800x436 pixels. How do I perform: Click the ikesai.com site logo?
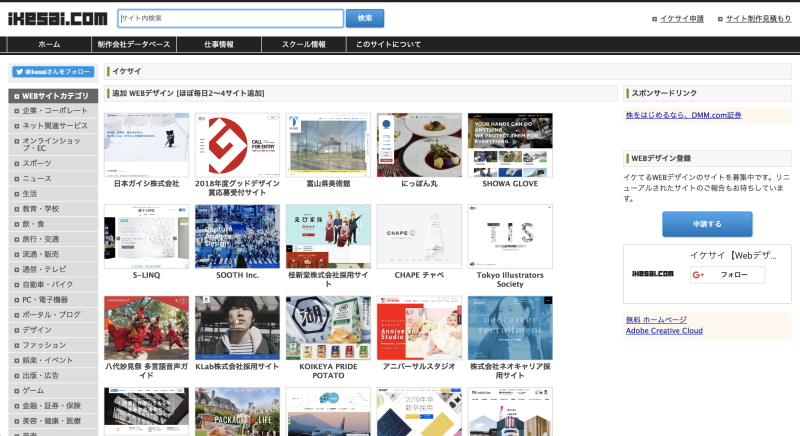(x=58, y=19)
